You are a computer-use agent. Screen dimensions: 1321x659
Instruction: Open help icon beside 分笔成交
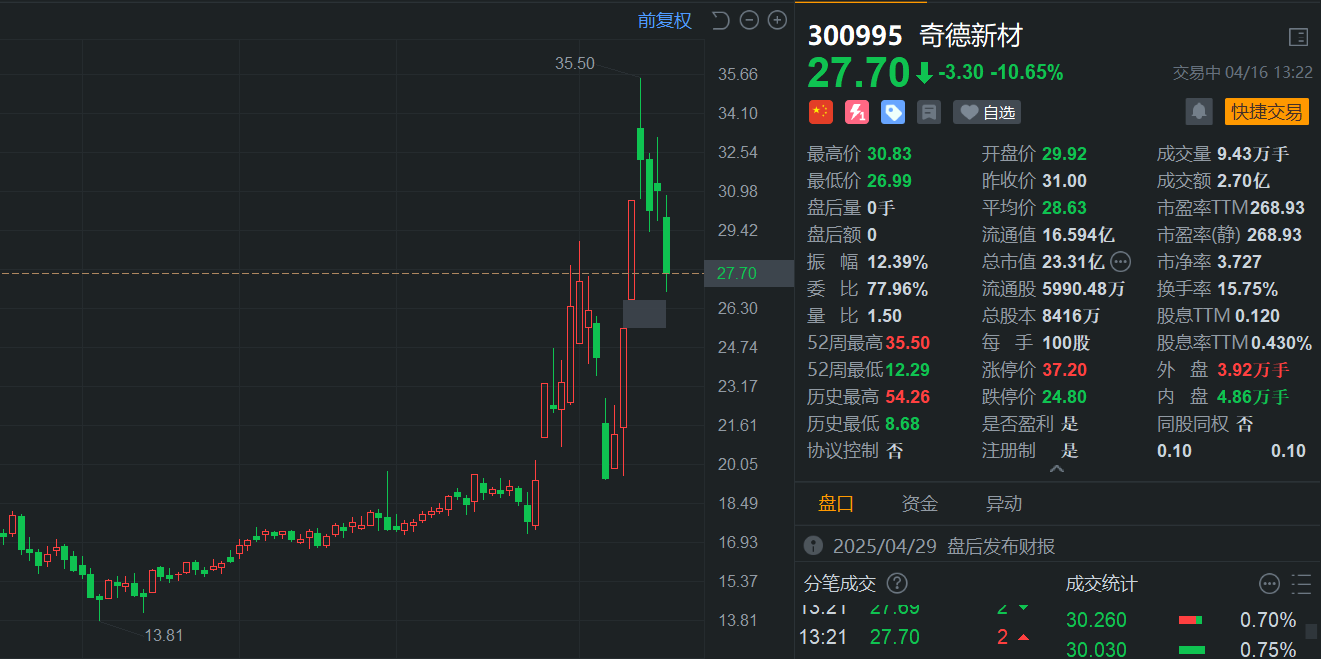click(x=897, y=583)
